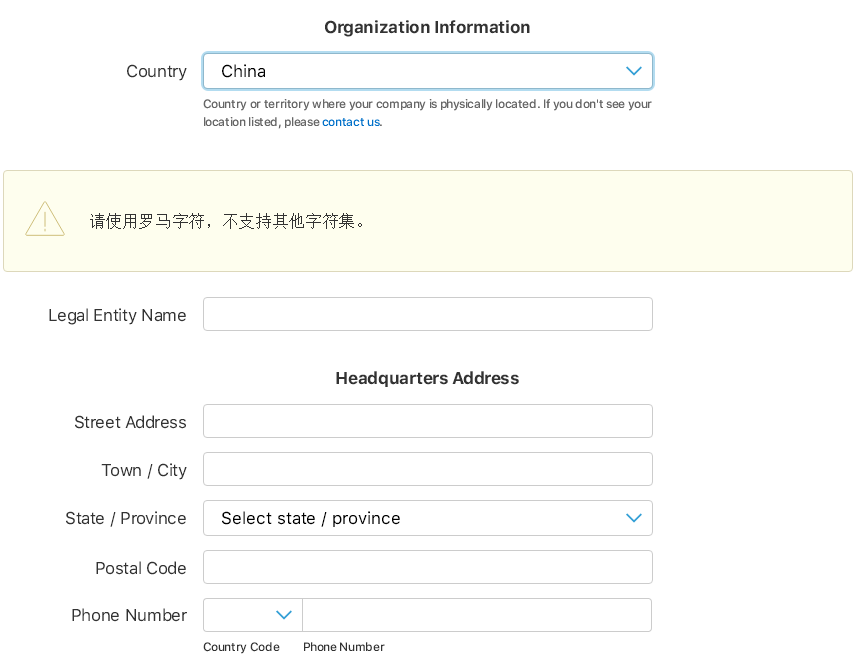This screenshot has width=855, height=668.
Task: Click the Legal Entity Name label
Action: coord(117,315)
